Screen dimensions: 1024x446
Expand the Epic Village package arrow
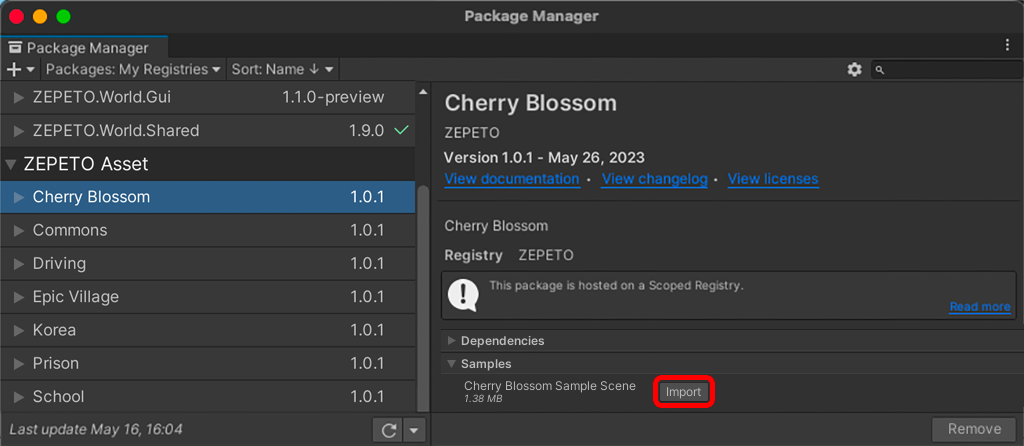[x=19, y=297]
